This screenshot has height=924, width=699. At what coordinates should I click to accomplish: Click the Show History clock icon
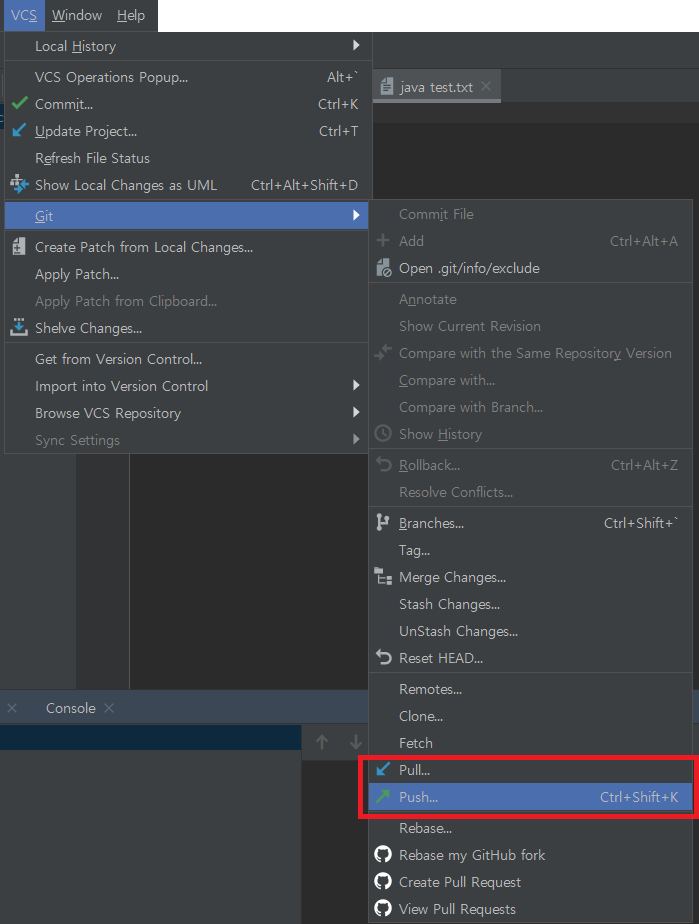pos(383,434)
